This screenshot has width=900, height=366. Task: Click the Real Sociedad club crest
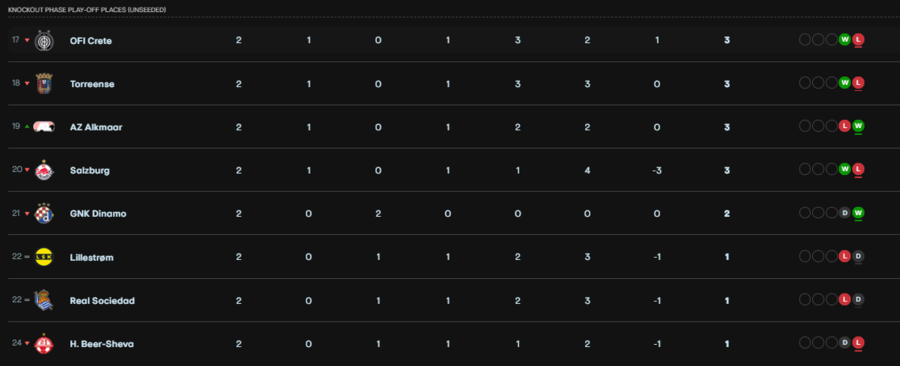click(x=44, y=300)
